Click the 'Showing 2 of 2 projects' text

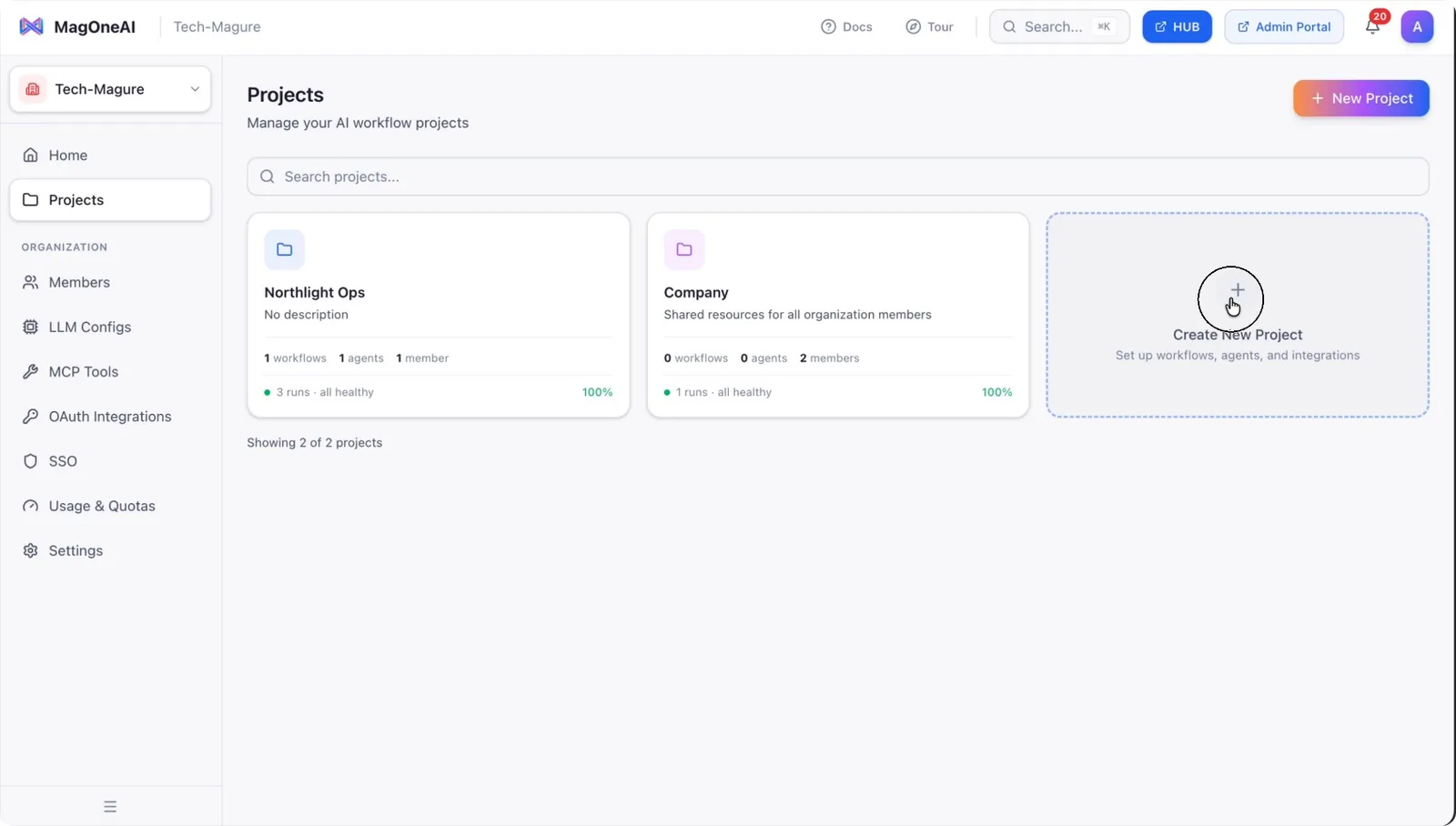[314, 442]
